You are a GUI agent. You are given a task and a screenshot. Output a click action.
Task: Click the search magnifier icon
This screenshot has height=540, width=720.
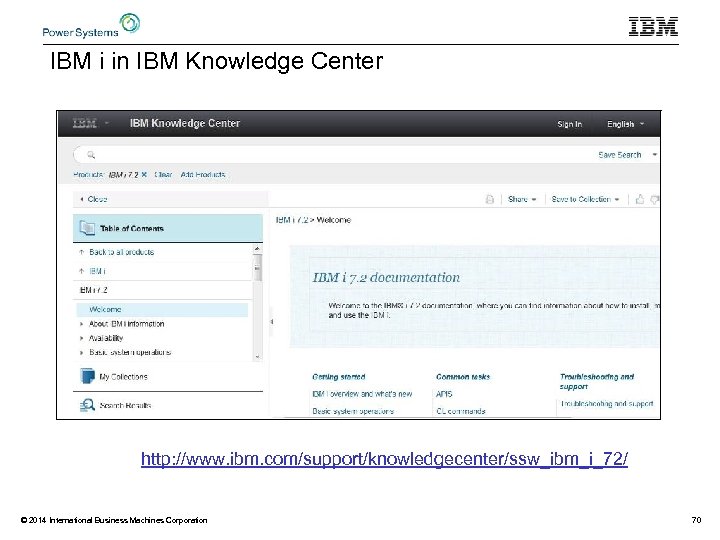point(91,155)
